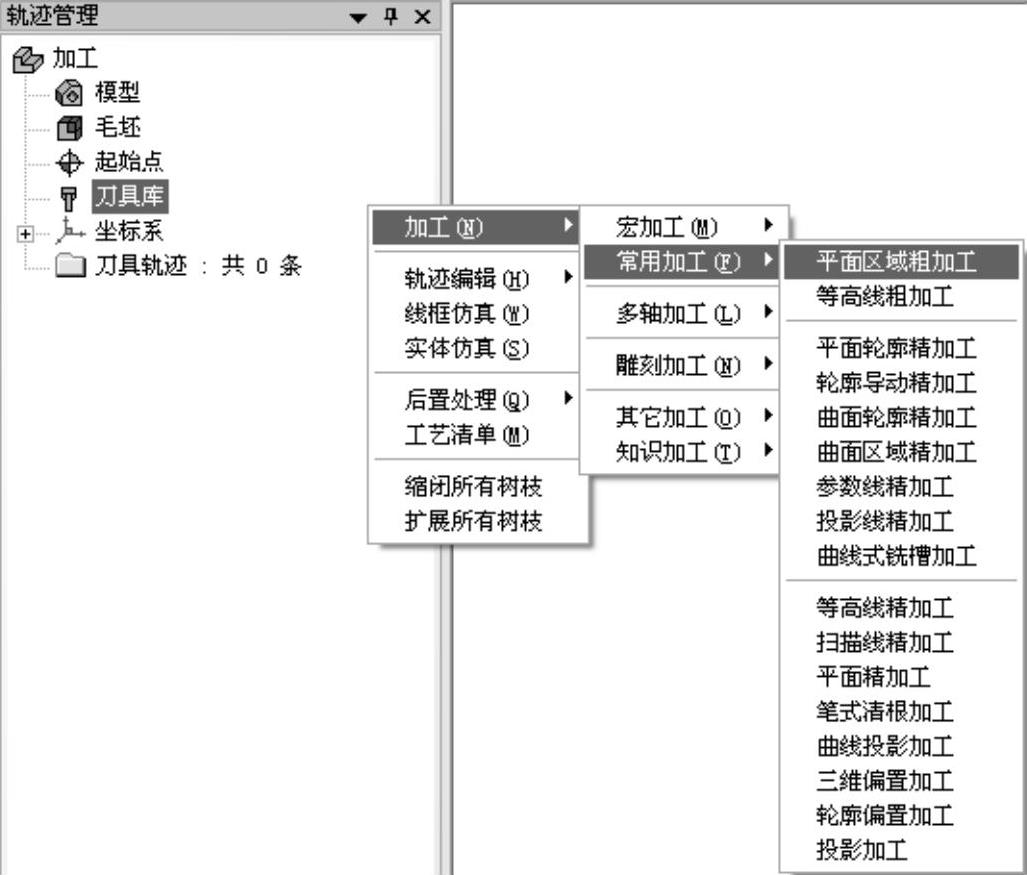
Task: Select 平面区域粗加工 from the submenu
Action: 896,262
